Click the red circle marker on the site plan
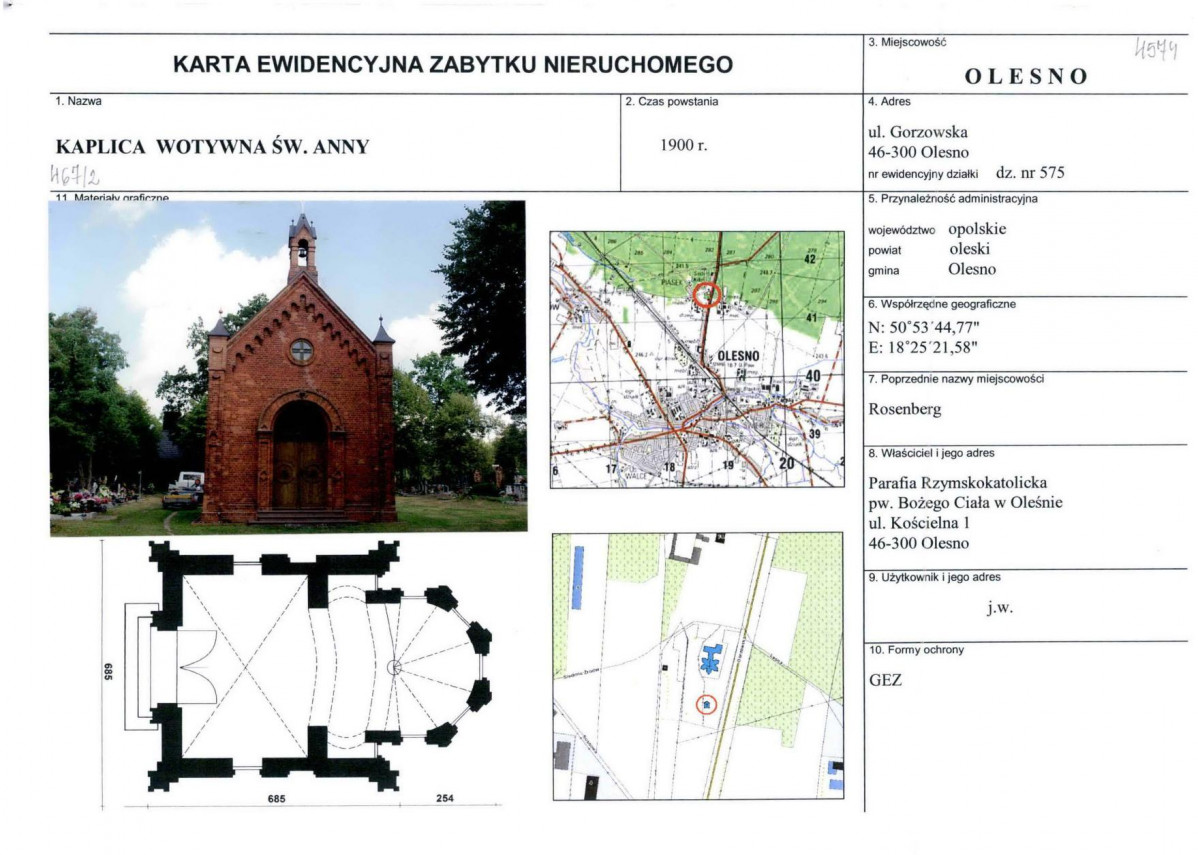The height and width of the screenshot is (855, 1198). point(707,704)
